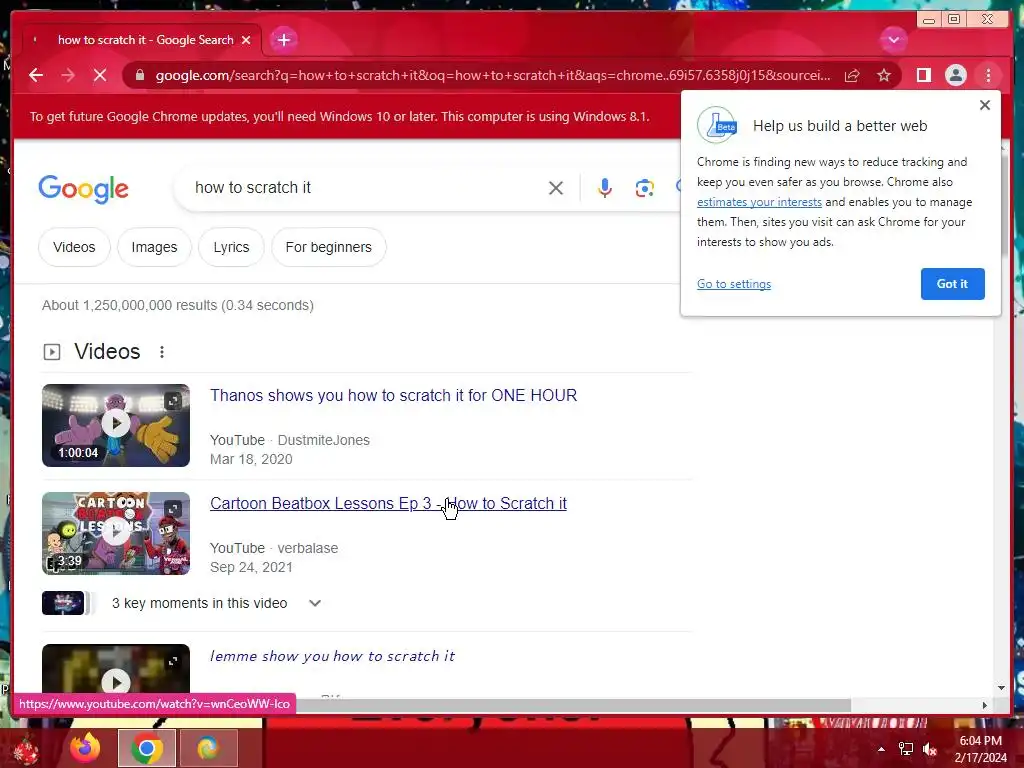
Task: Close the Google Search tab
Action: click(246, 40)
